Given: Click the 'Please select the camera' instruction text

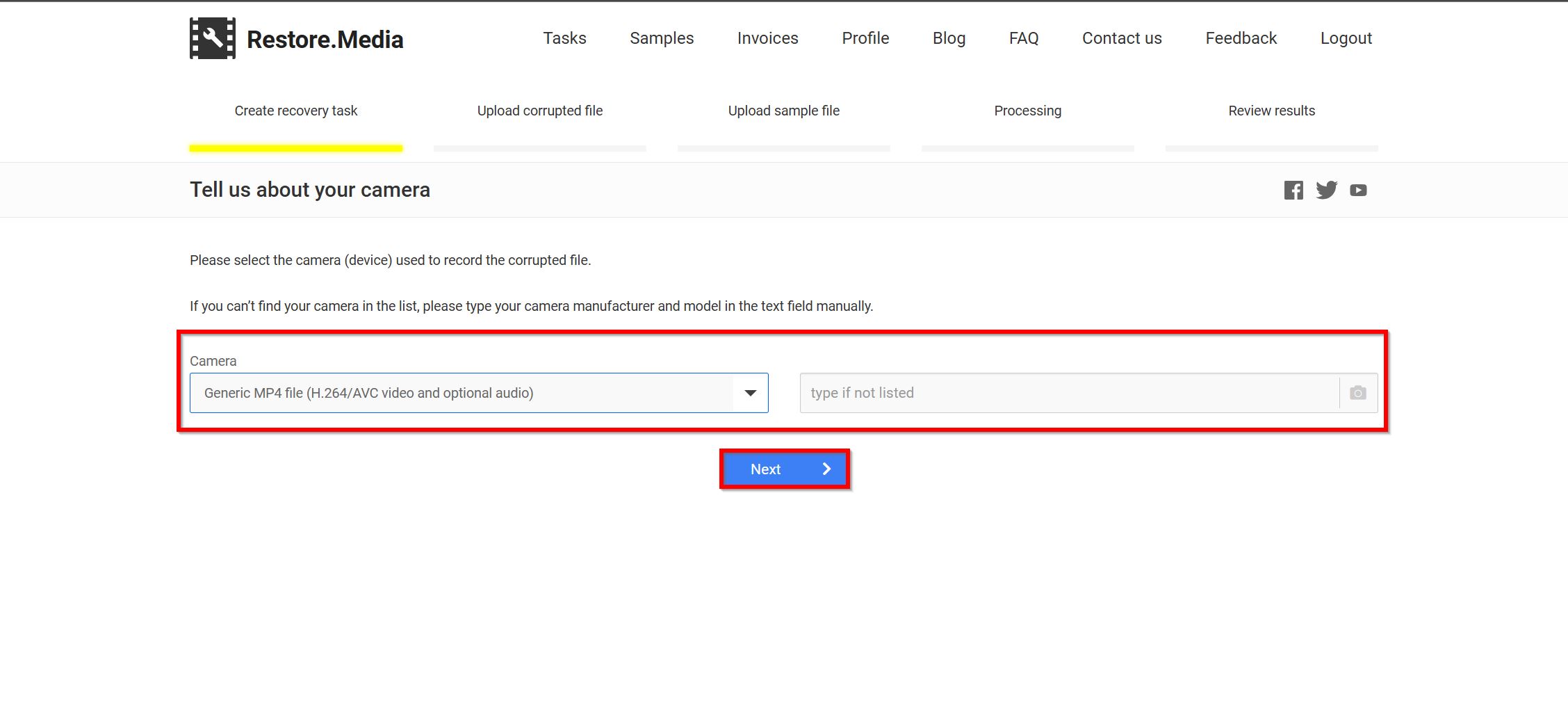Looking at the screenshot, I should [x=391, y=260].
